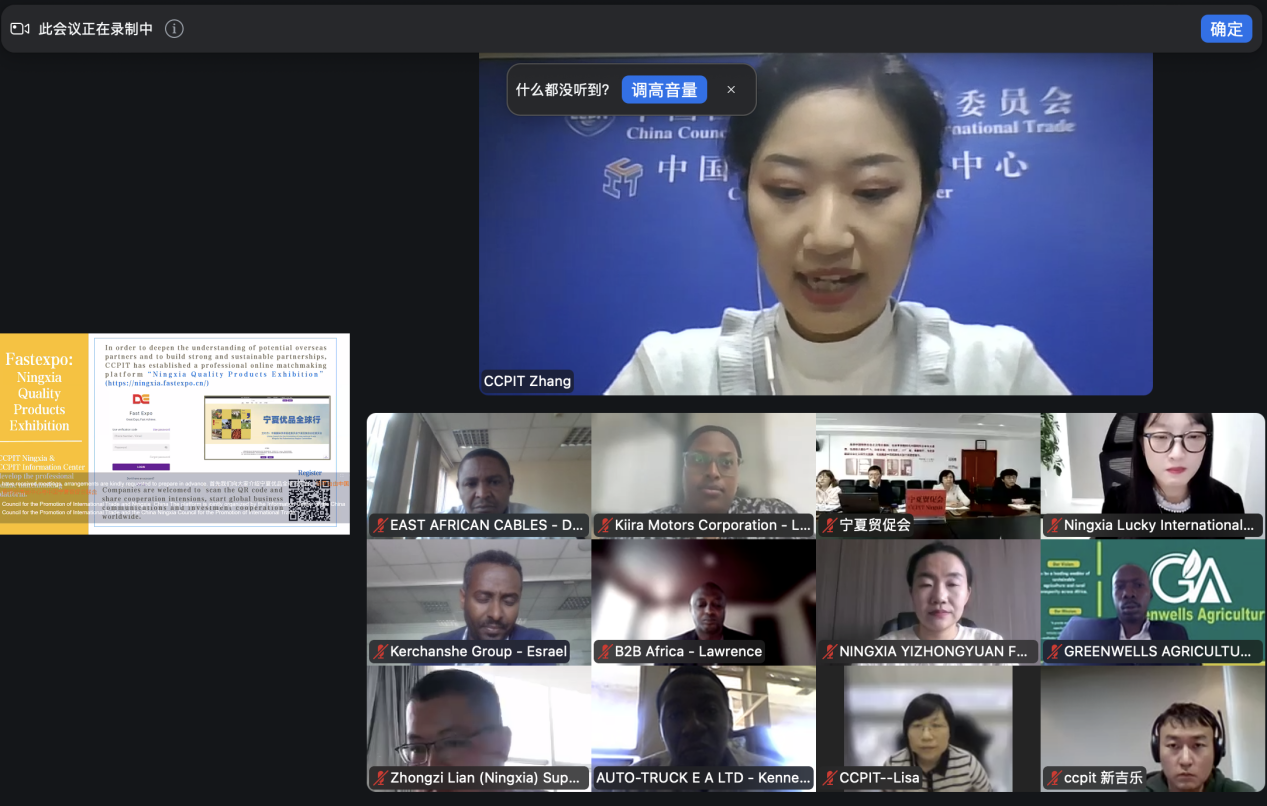The height and width of the screenshot is (806, 1267).
Task: Click muted mic icon for Kiira Motors Corporation
Action: pyautogui.click(x=604, y=525)
